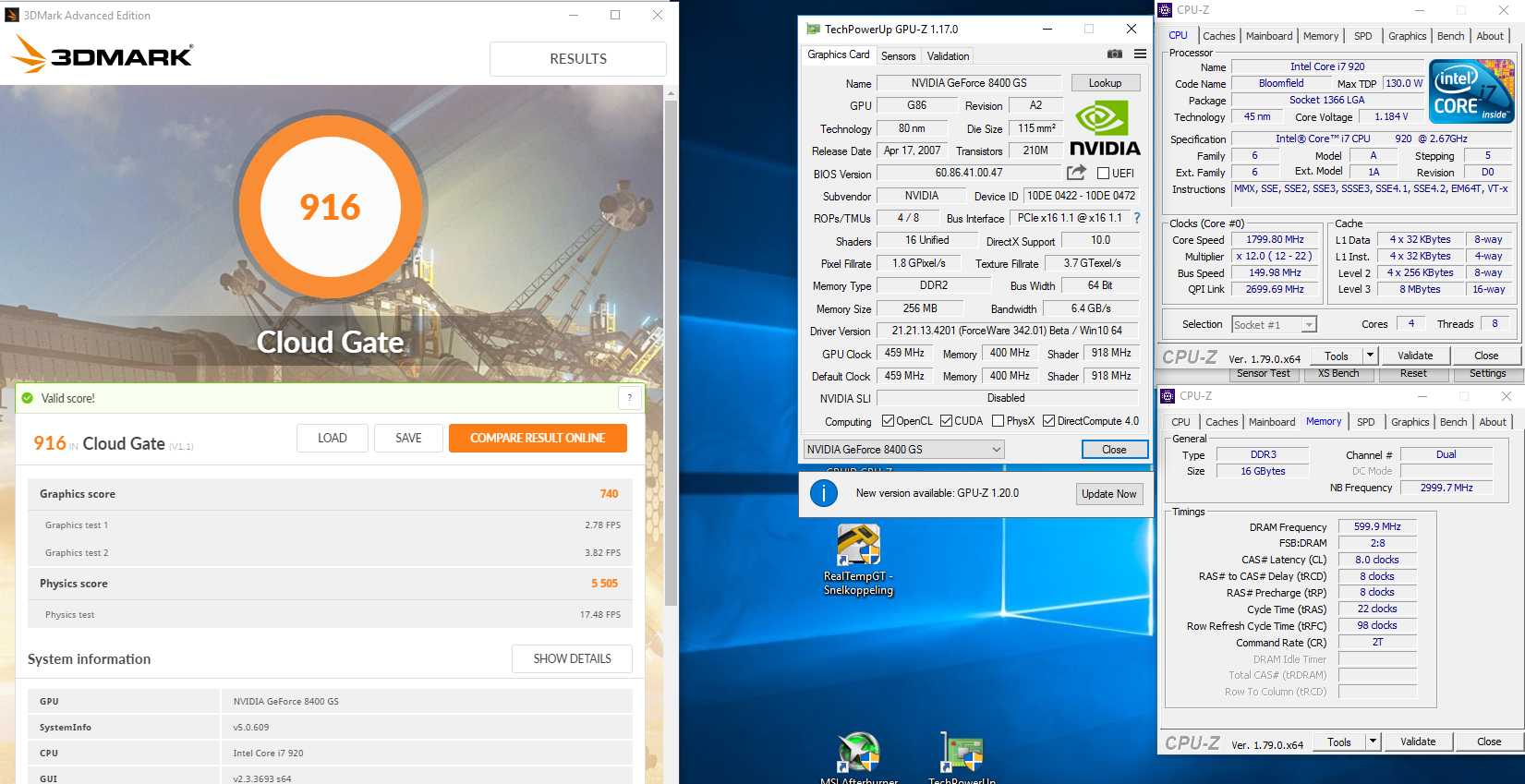Viewport: 1525px width, 784px height.
Task: Click Validate in the bottom CPU-Z window
Action: [1418, 742]
